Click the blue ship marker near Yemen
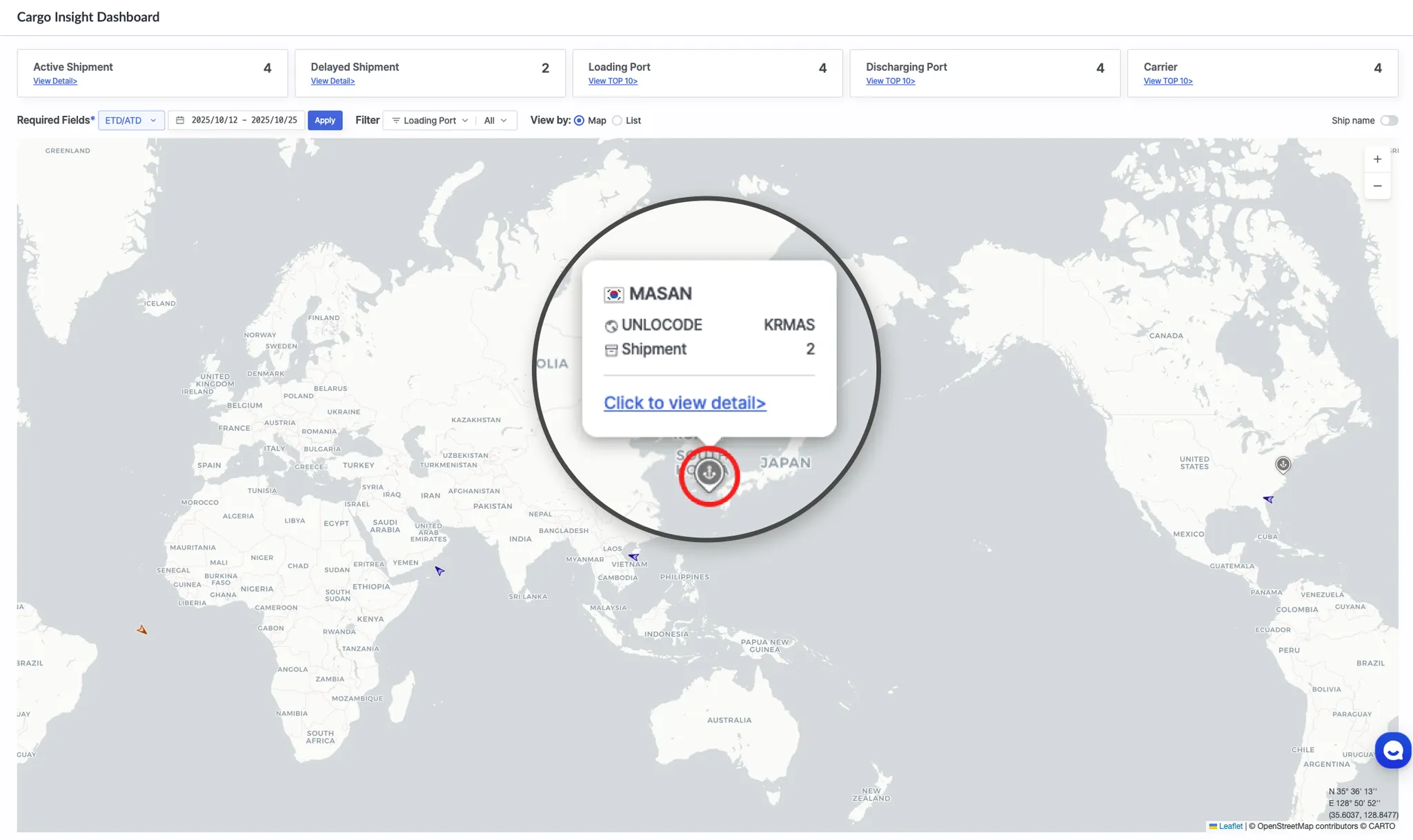 coord(439,570)
